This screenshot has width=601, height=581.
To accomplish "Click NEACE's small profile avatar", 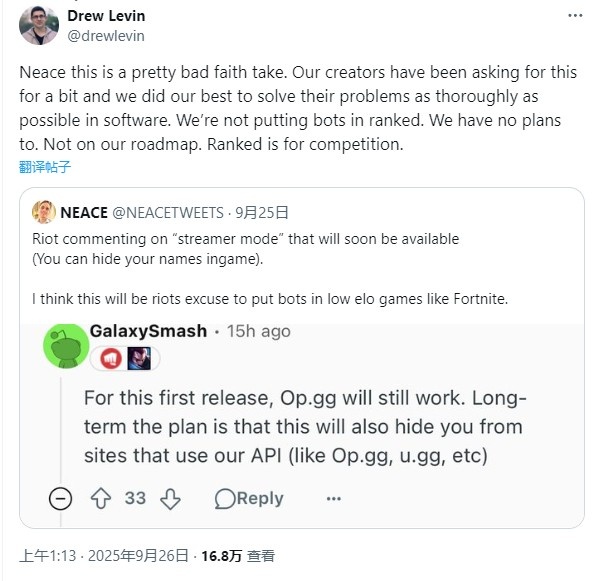I will tap(44, 212).
